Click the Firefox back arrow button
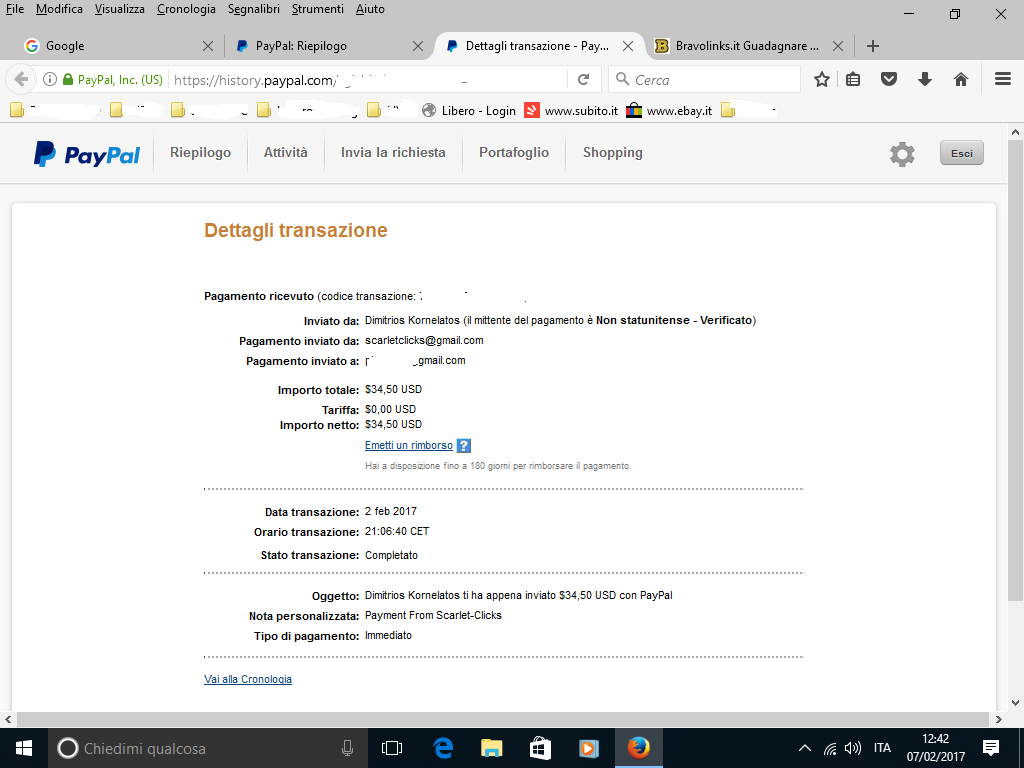This screenshot has width=1024, height=768. coord(21,80)
